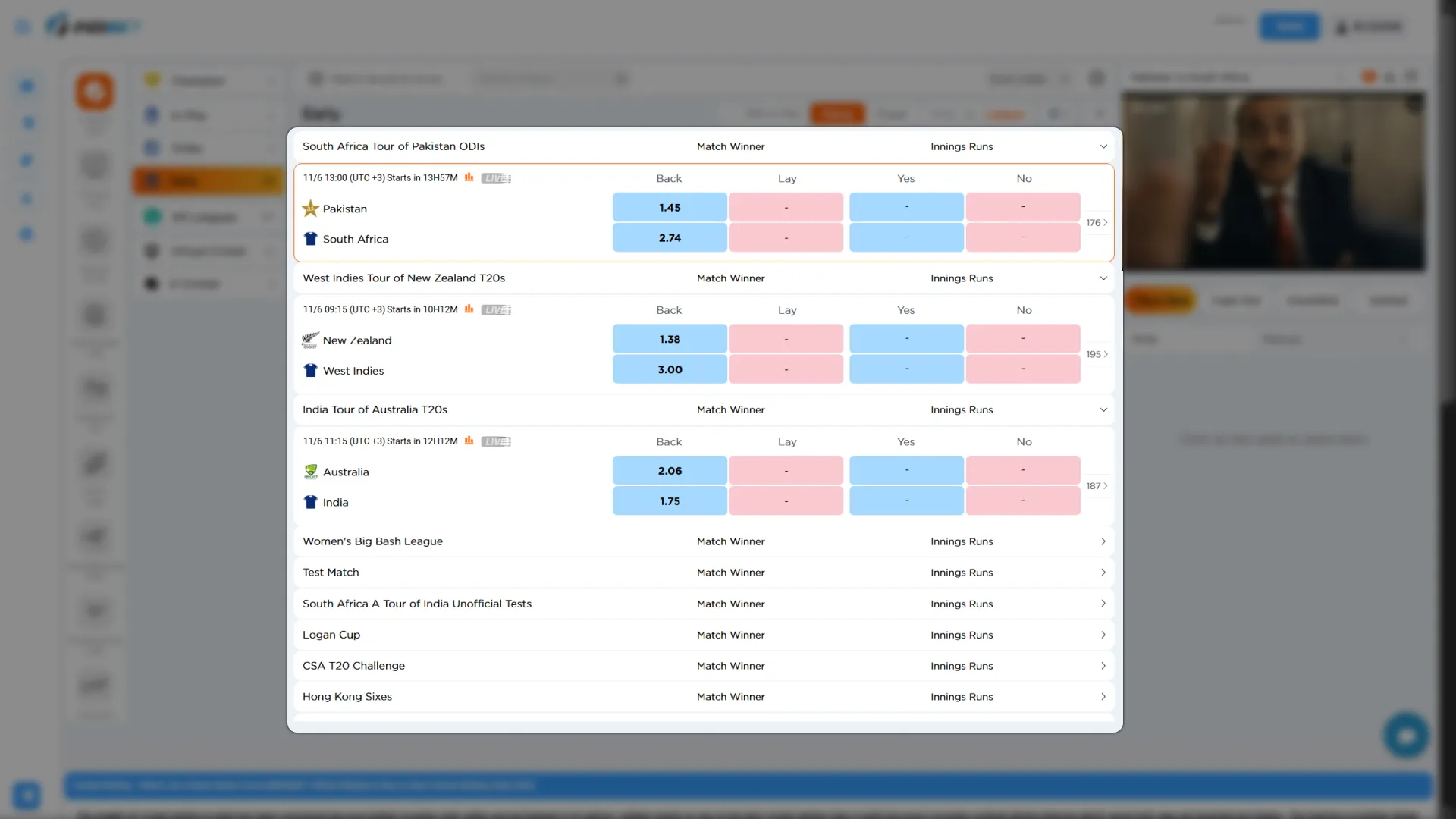Image resolution: width=1456 pixels, height=819 pixels.
Task: Open the chat bubble at bottom right
Action: pos(1406,735)
